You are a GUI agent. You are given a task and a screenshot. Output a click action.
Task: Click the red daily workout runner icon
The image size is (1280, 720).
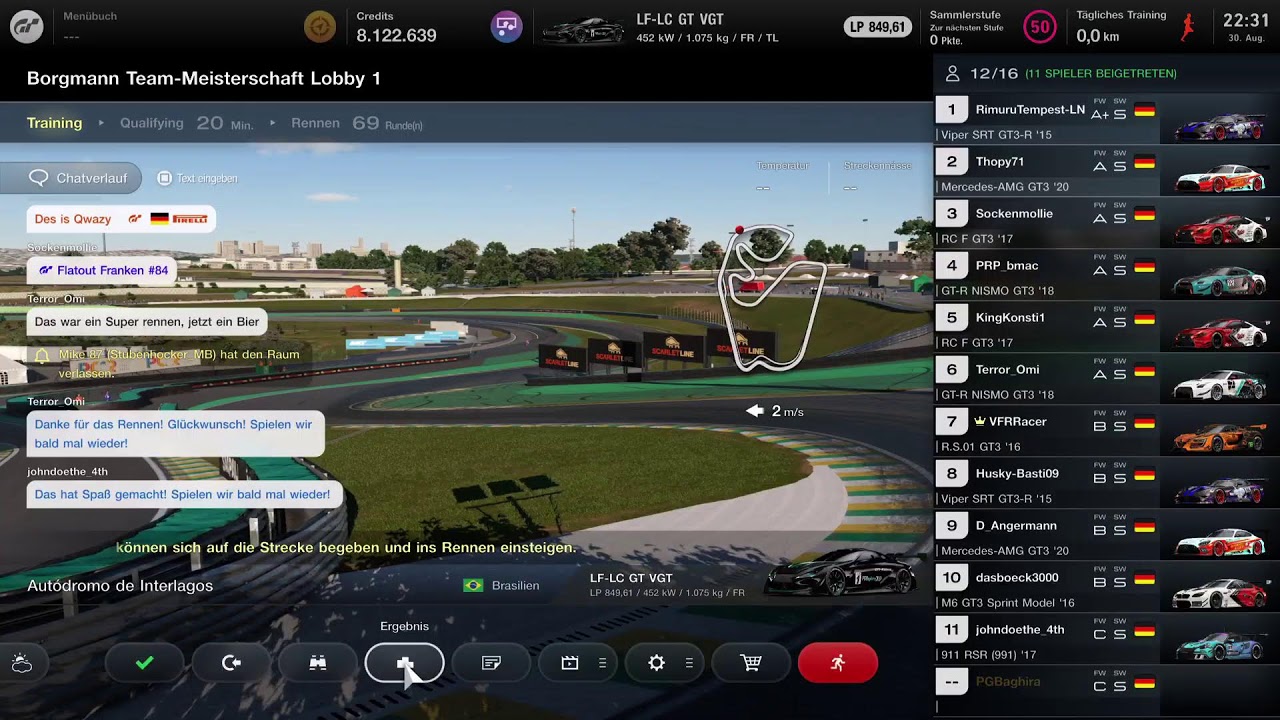(1188, 27)
